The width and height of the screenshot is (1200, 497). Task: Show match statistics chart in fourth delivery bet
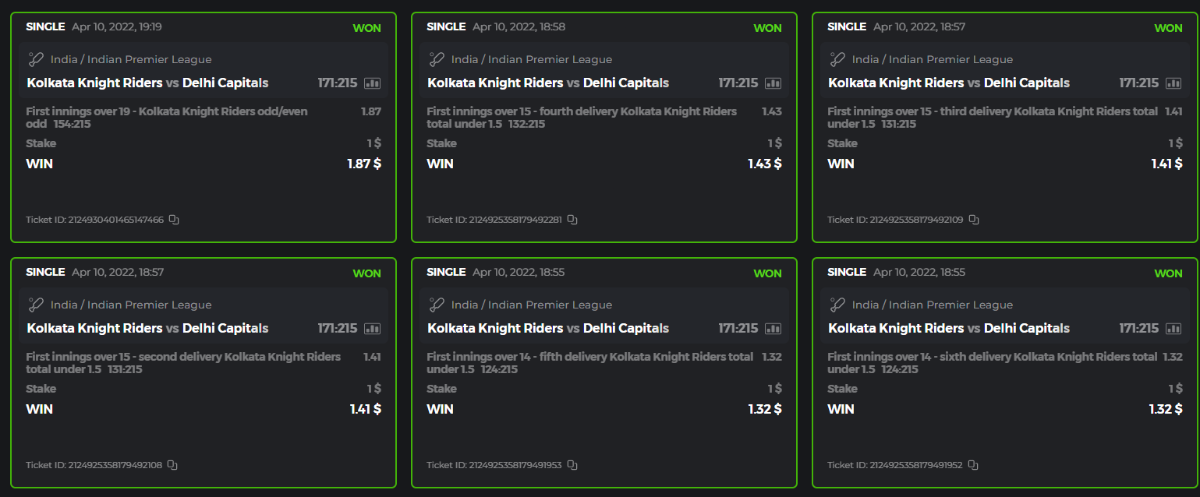(x=773, y=83)
